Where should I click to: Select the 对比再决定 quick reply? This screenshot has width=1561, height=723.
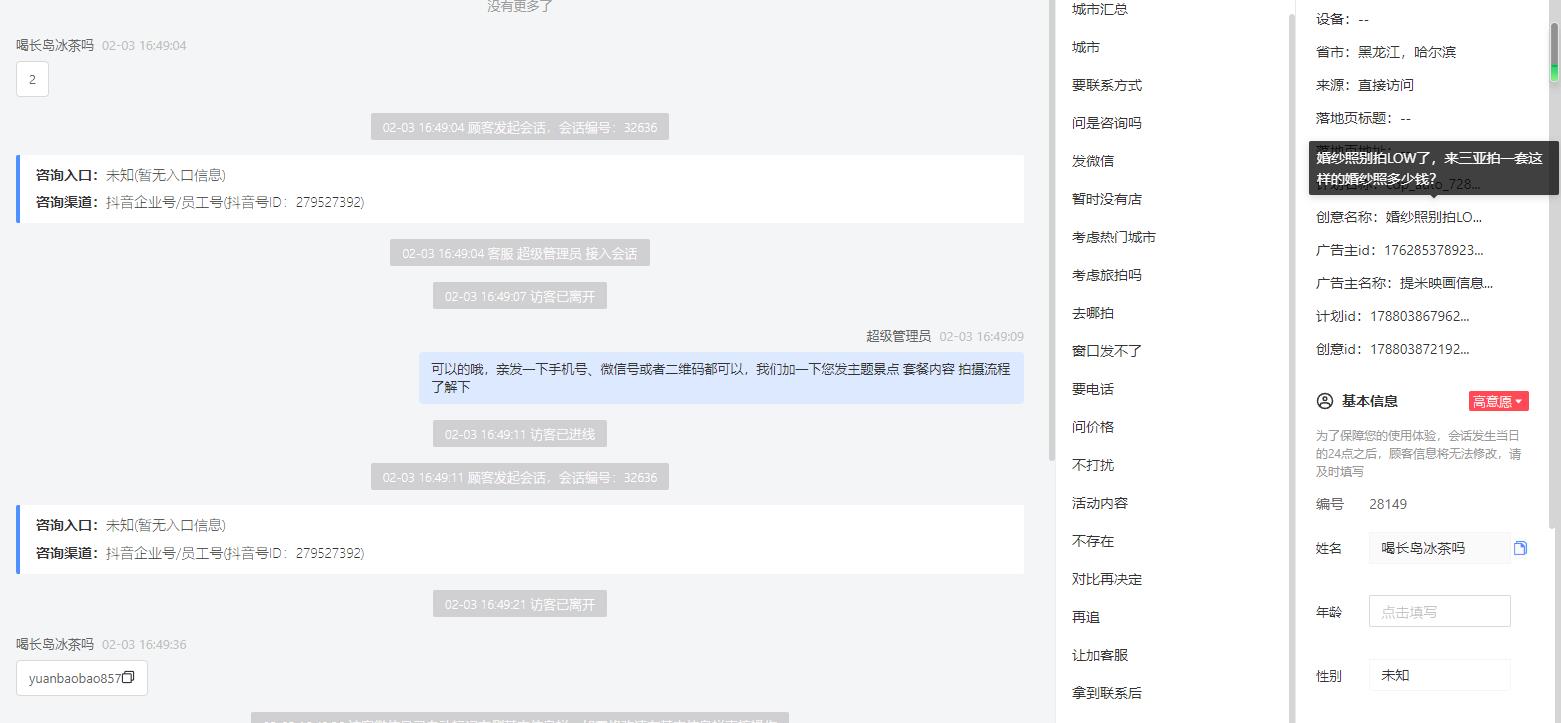click(x=1107, y=579)
